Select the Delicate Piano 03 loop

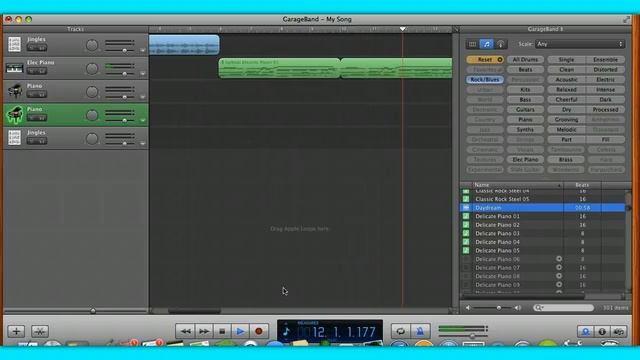click(x=543, y=233)
